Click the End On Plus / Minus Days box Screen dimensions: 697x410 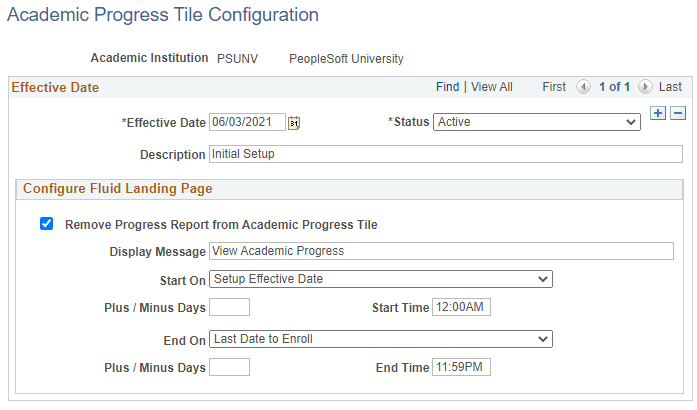pyautogui.click(x=229, y=367)
